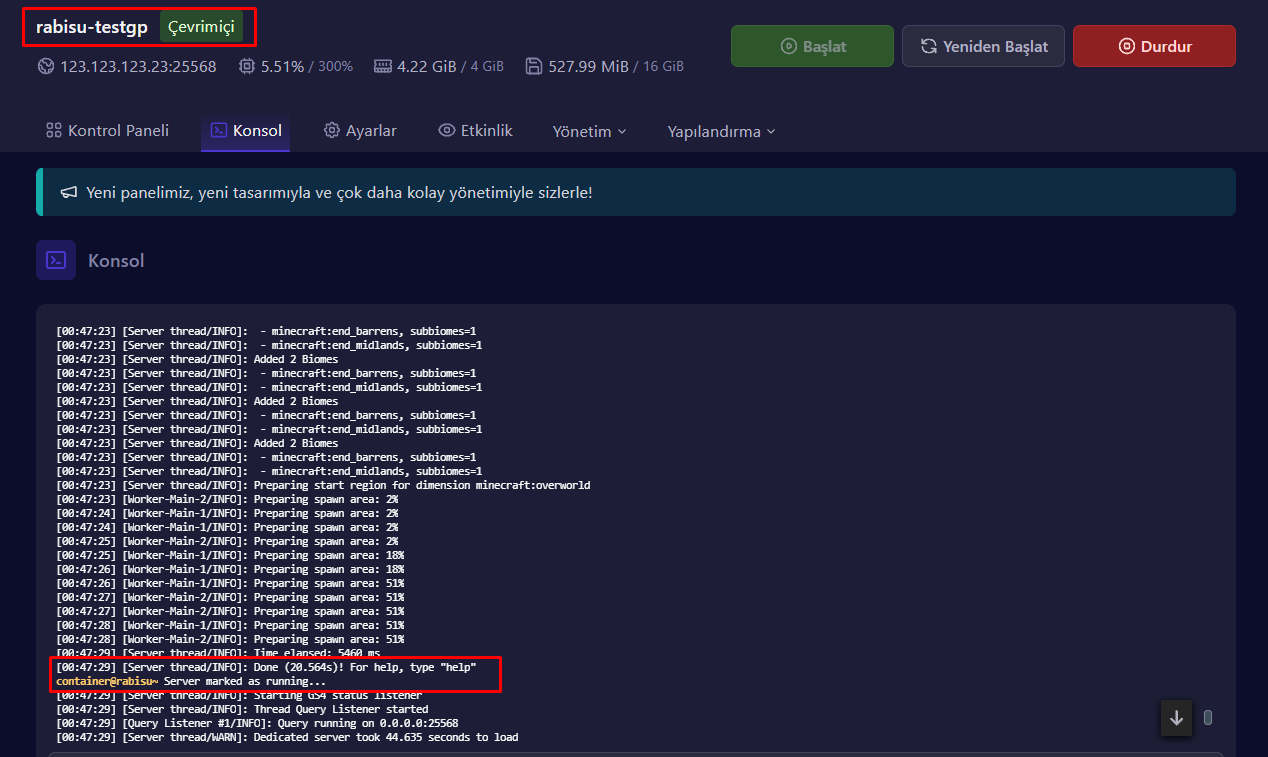1268x757 pixels.
Task: Click the console scrollbar thumb
Action: (x=1208, y=717)
